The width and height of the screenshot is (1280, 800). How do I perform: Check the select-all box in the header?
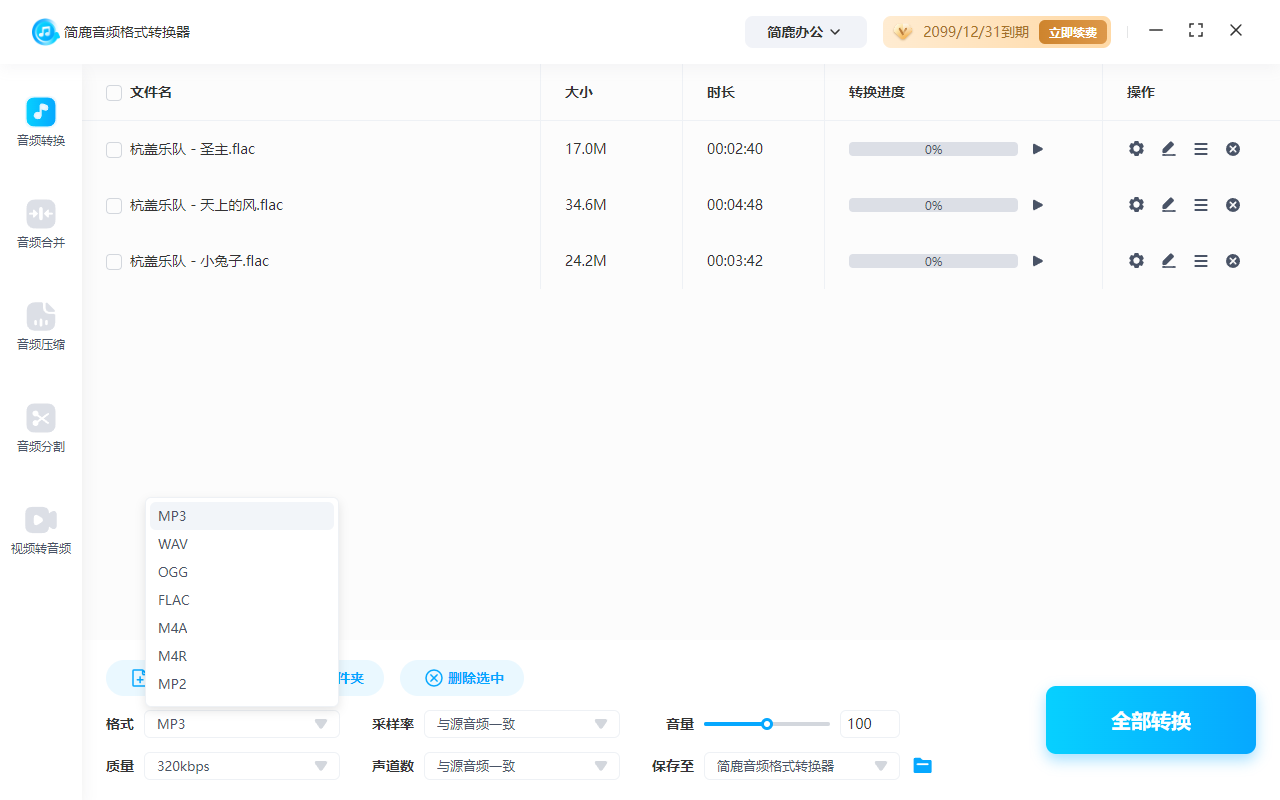pos(113,92)
